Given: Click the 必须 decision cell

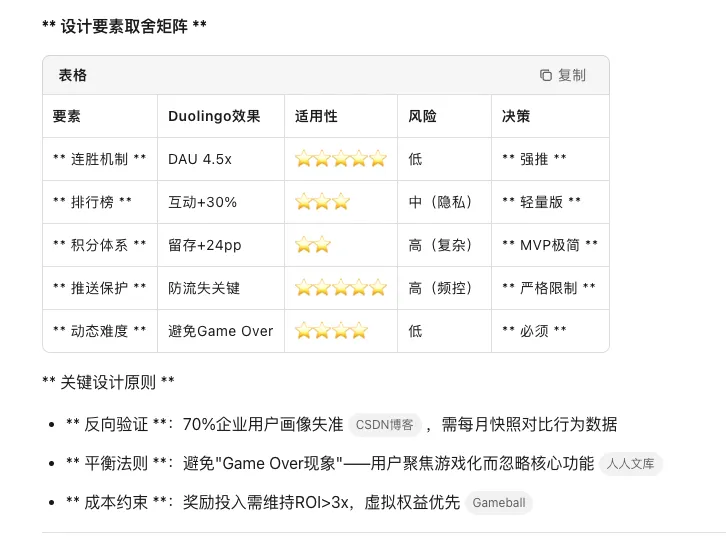Looking at the screenshot, I should (551, 331).
